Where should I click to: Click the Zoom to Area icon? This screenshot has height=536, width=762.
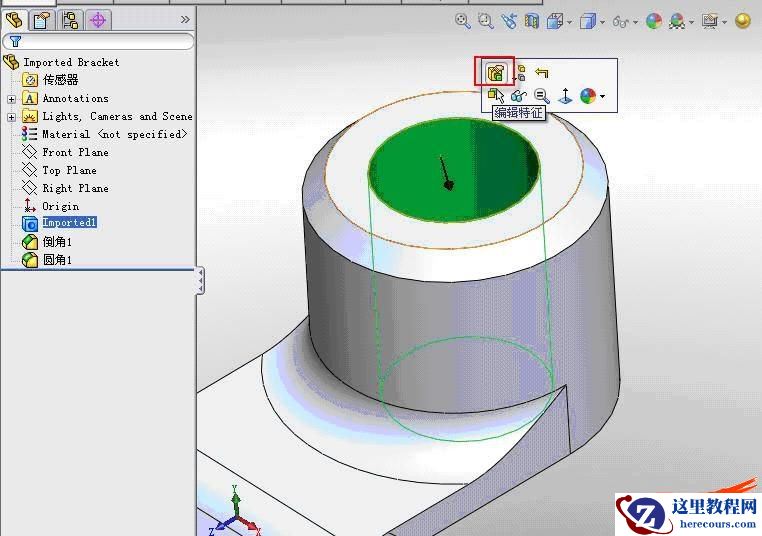[486, 21]
